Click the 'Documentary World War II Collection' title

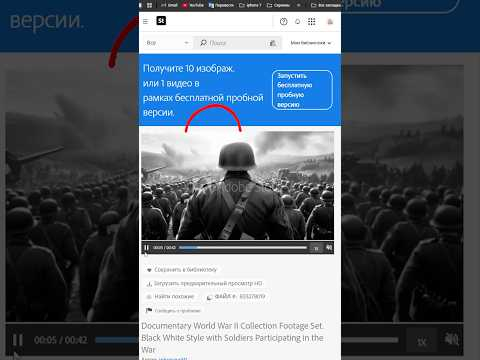[232, 337]
